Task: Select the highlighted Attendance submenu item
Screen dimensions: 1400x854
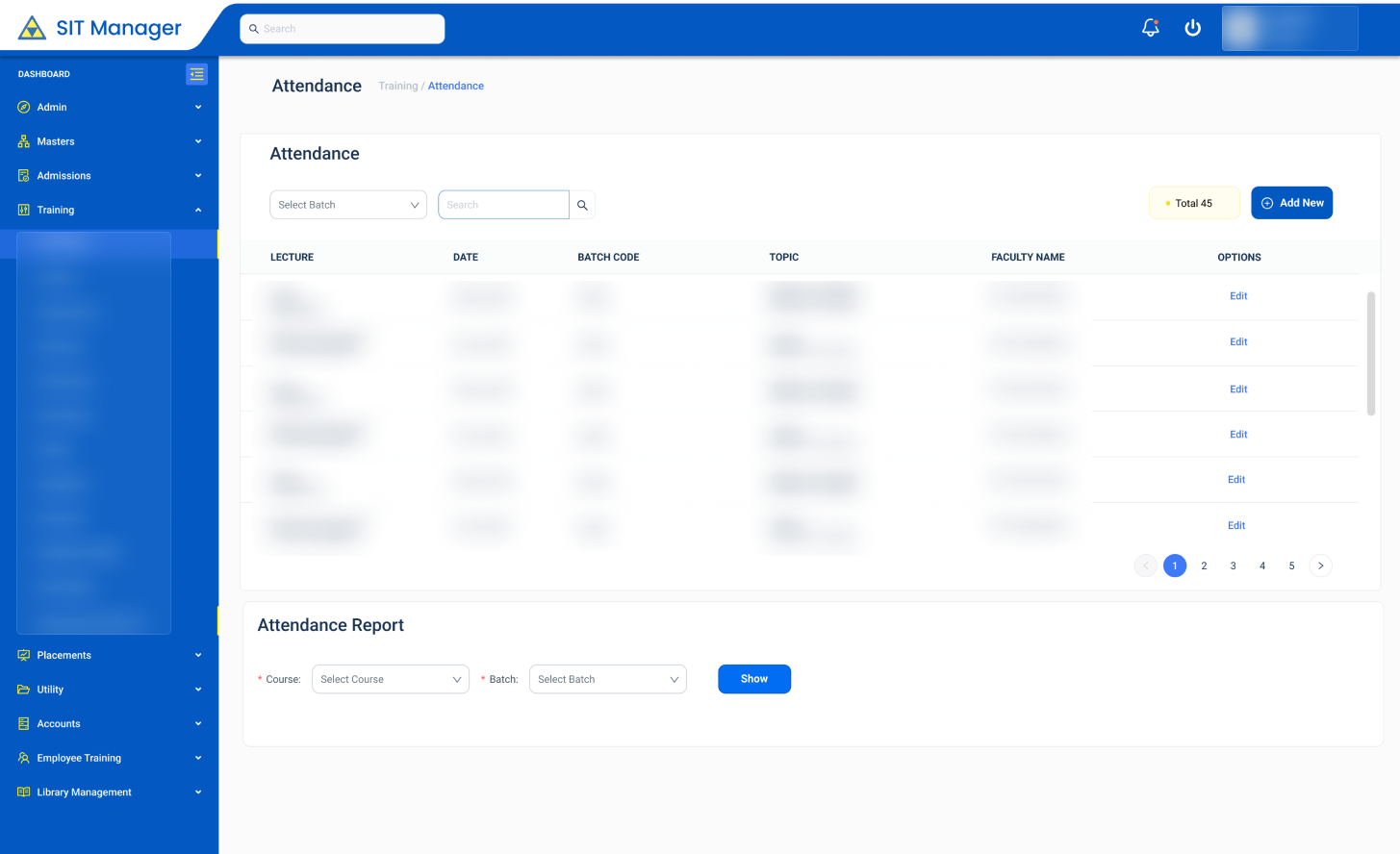Action: [93, 243]
